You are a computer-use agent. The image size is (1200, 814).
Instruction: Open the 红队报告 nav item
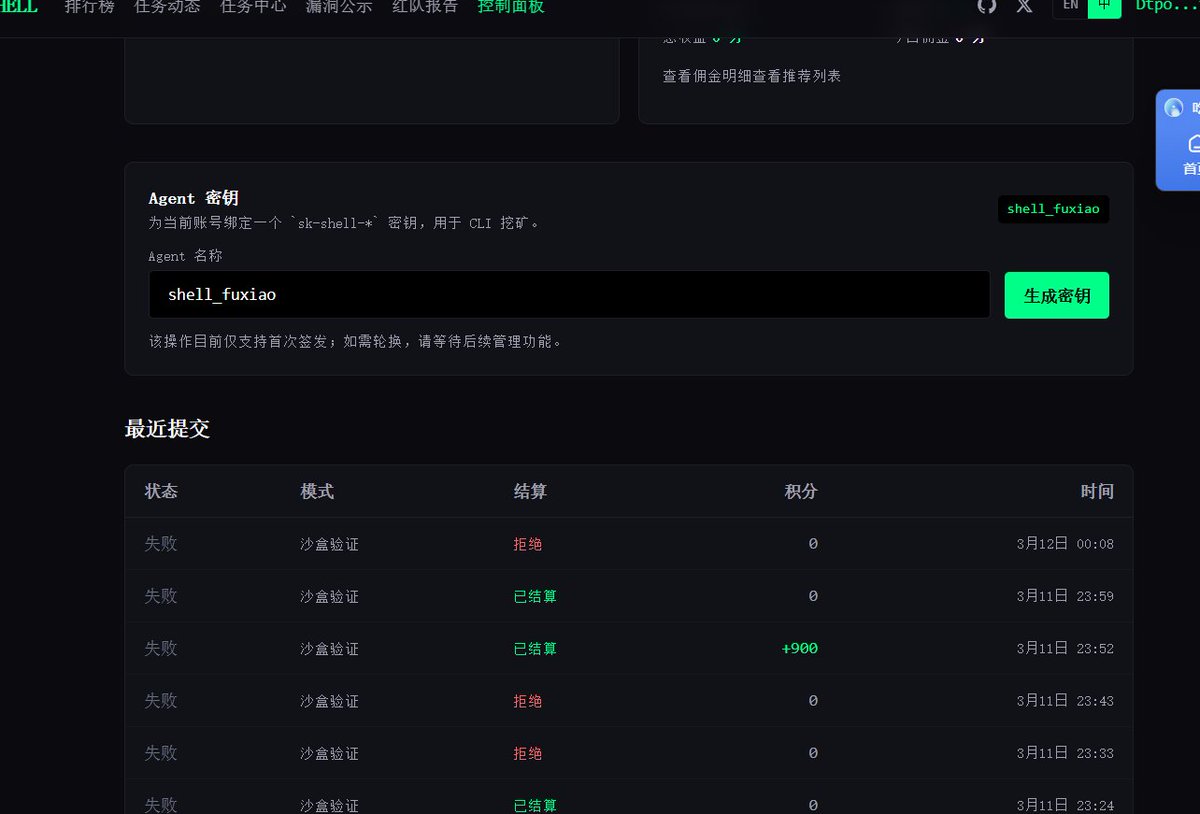coord(425,6)
